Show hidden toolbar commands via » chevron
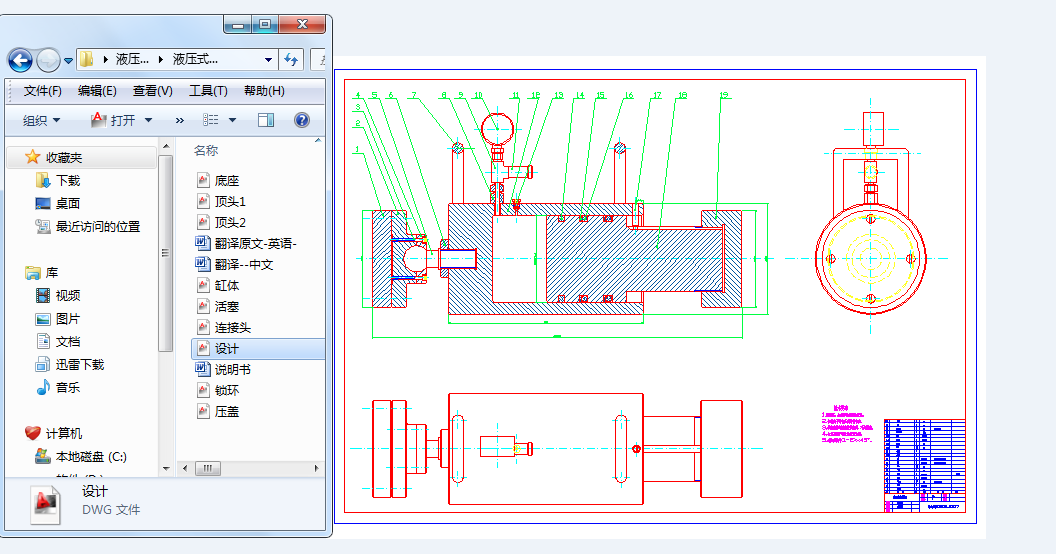This screenshot has width=1056, height=554. tap(180, 120)
